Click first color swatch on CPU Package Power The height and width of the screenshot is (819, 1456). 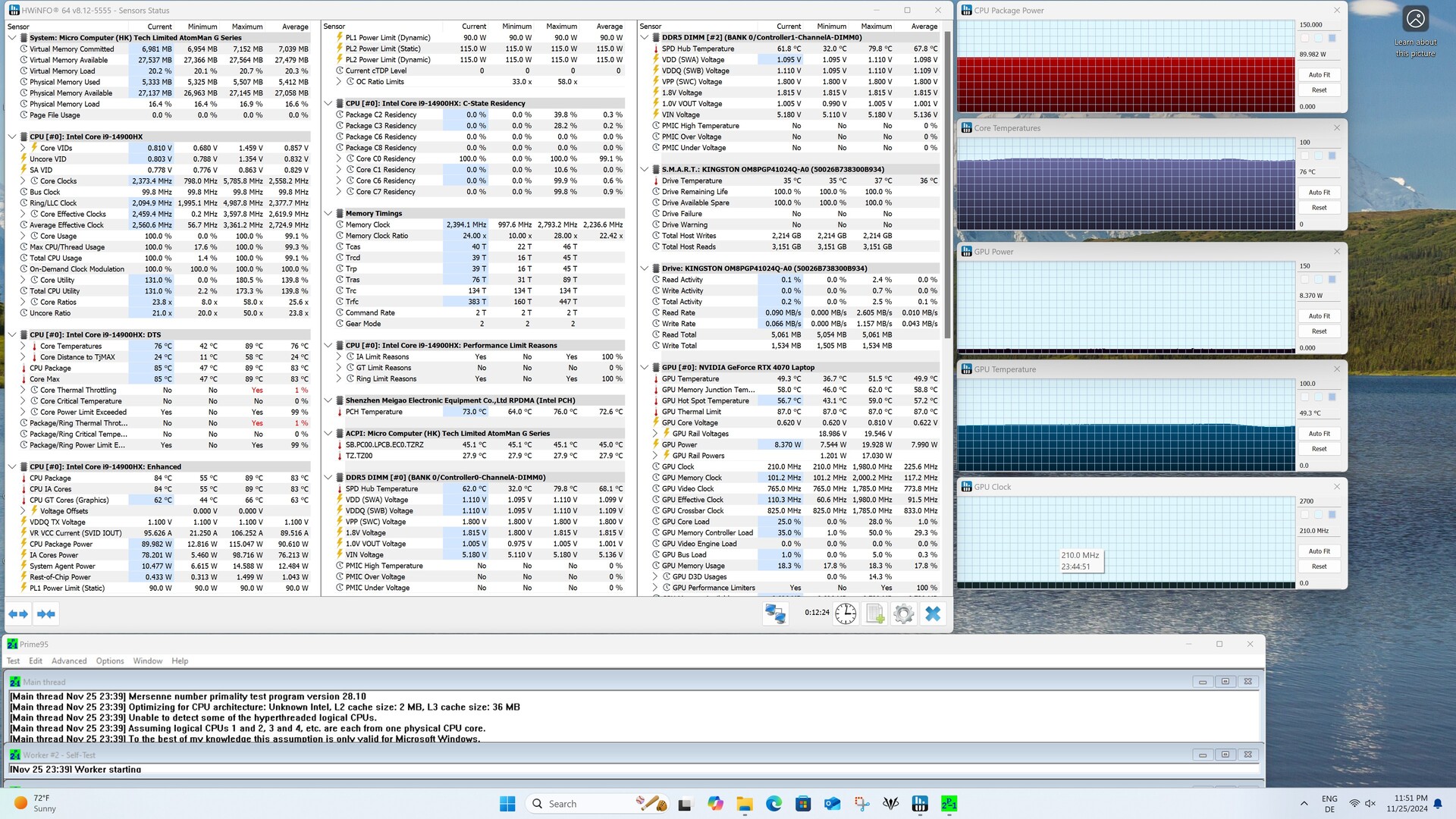point(1304,38)
